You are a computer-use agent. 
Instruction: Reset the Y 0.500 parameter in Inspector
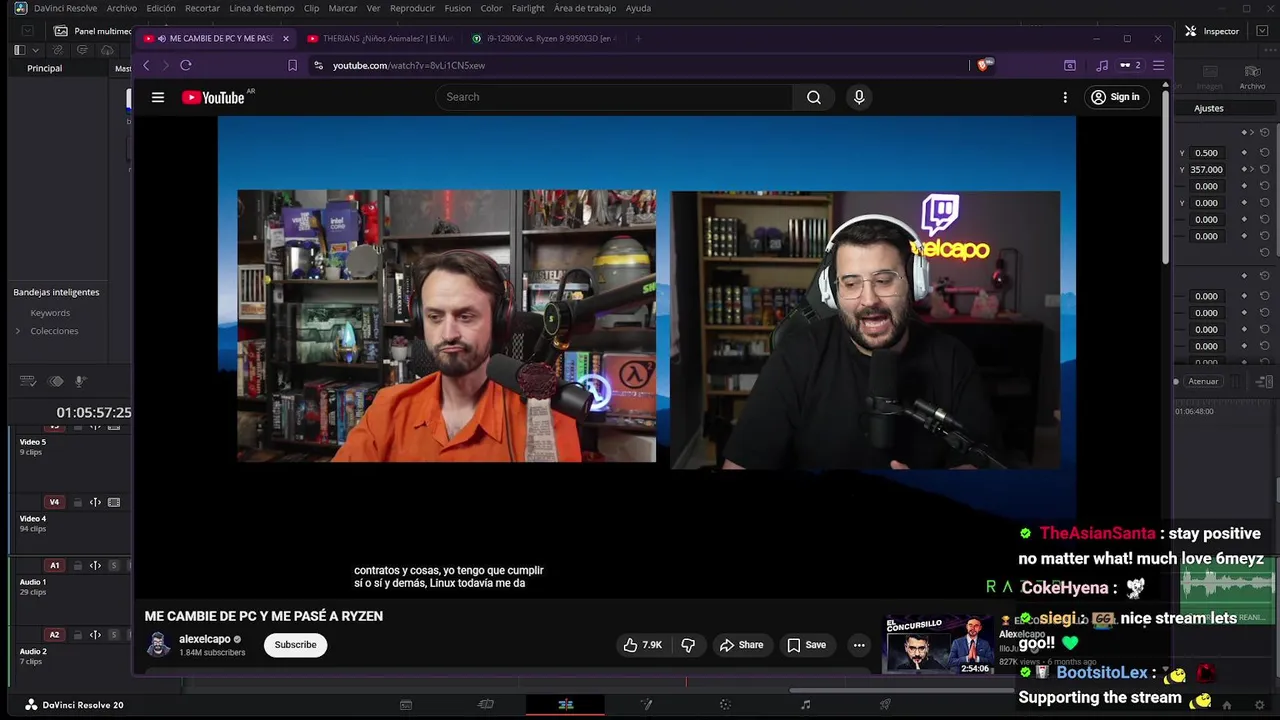pos(1265,153)
